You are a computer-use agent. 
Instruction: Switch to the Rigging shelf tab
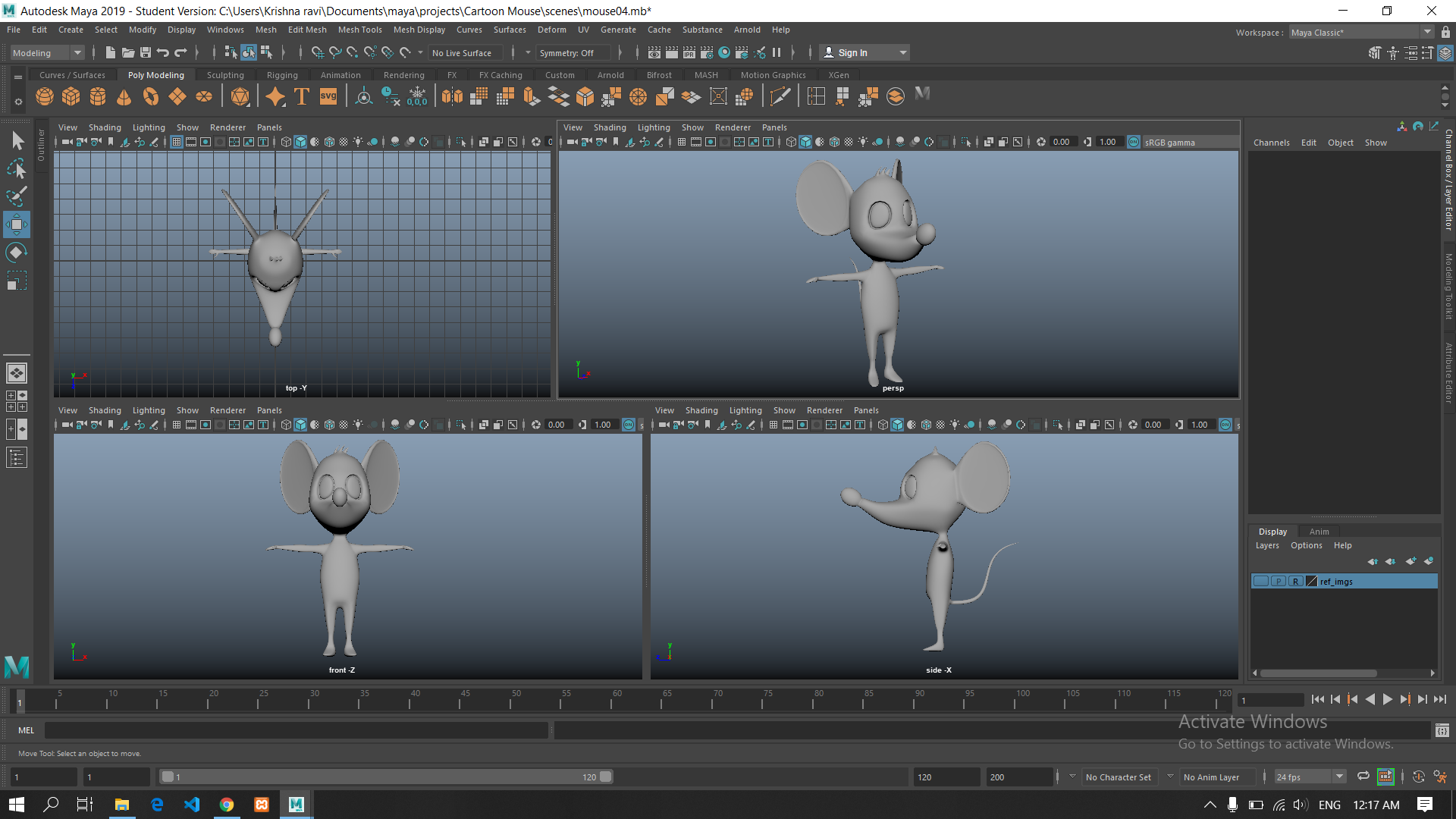(282, 75)
